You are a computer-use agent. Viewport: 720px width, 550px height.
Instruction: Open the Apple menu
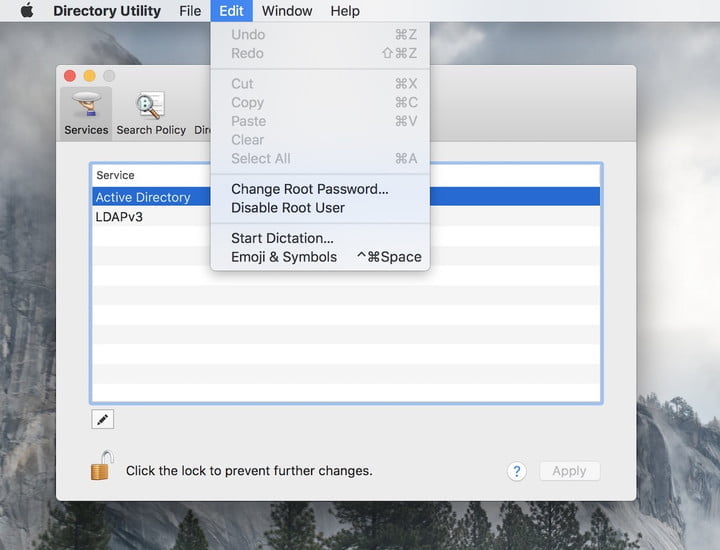tap(27, 11)
